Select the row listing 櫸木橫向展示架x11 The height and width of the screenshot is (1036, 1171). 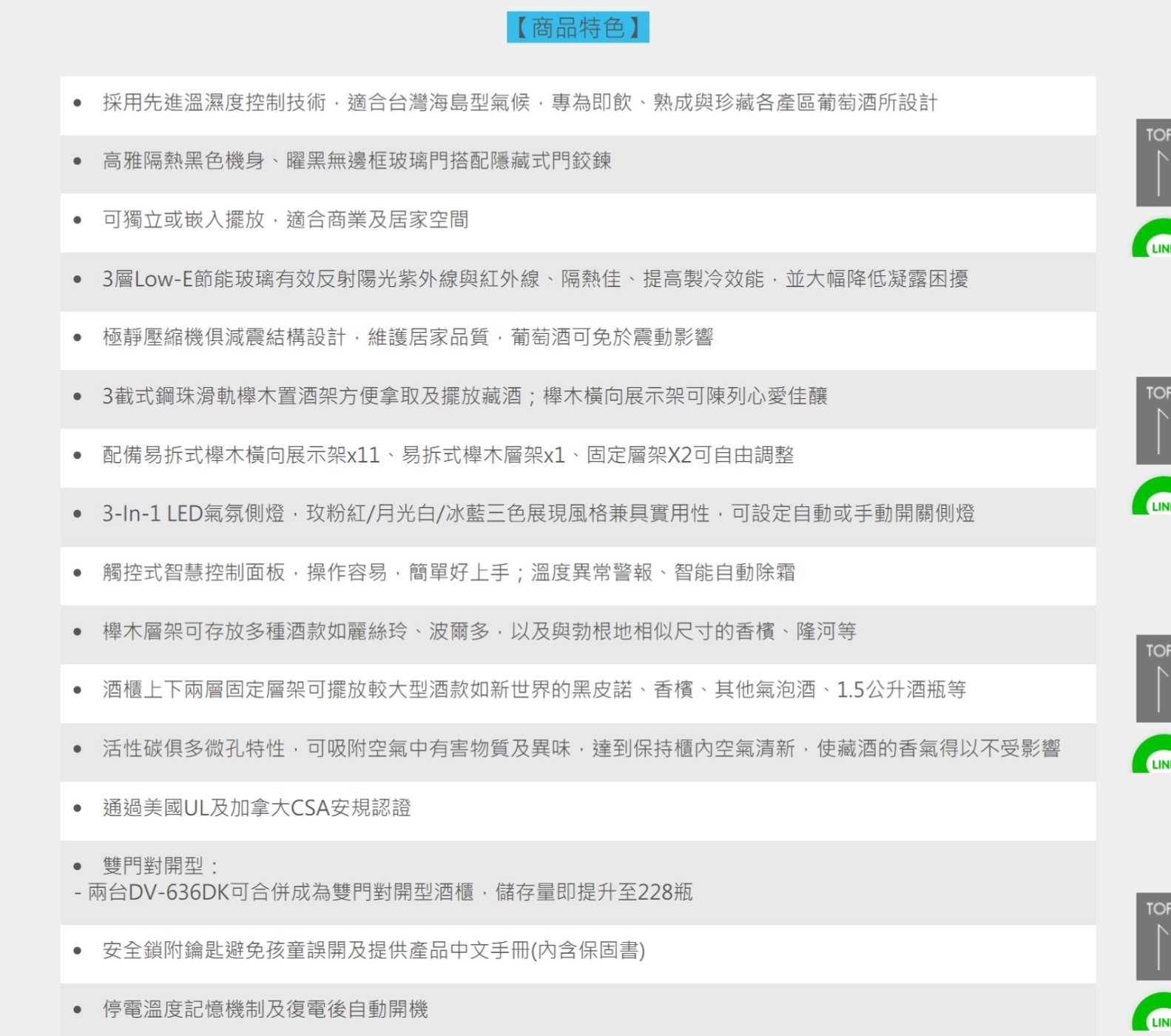448,455
